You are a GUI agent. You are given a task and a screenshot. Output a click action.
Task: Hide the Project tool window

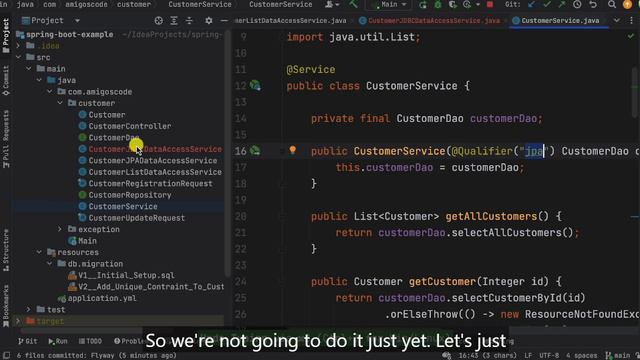pos(224,20)
